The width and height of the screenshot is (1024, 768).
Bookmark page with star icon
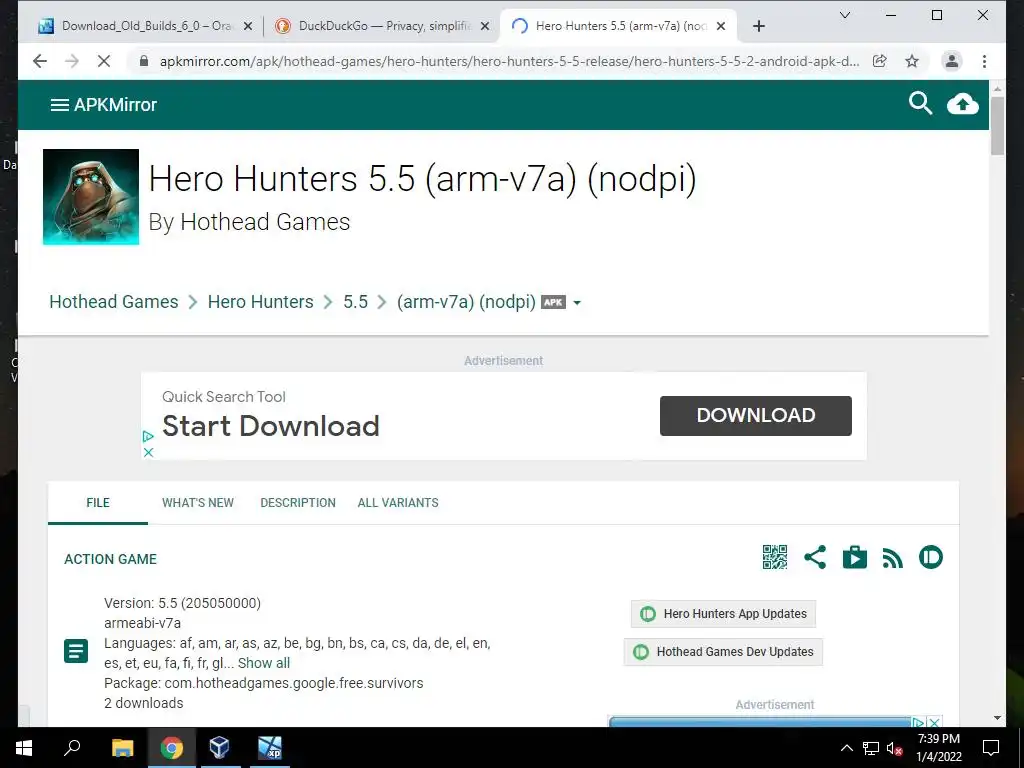912,61
